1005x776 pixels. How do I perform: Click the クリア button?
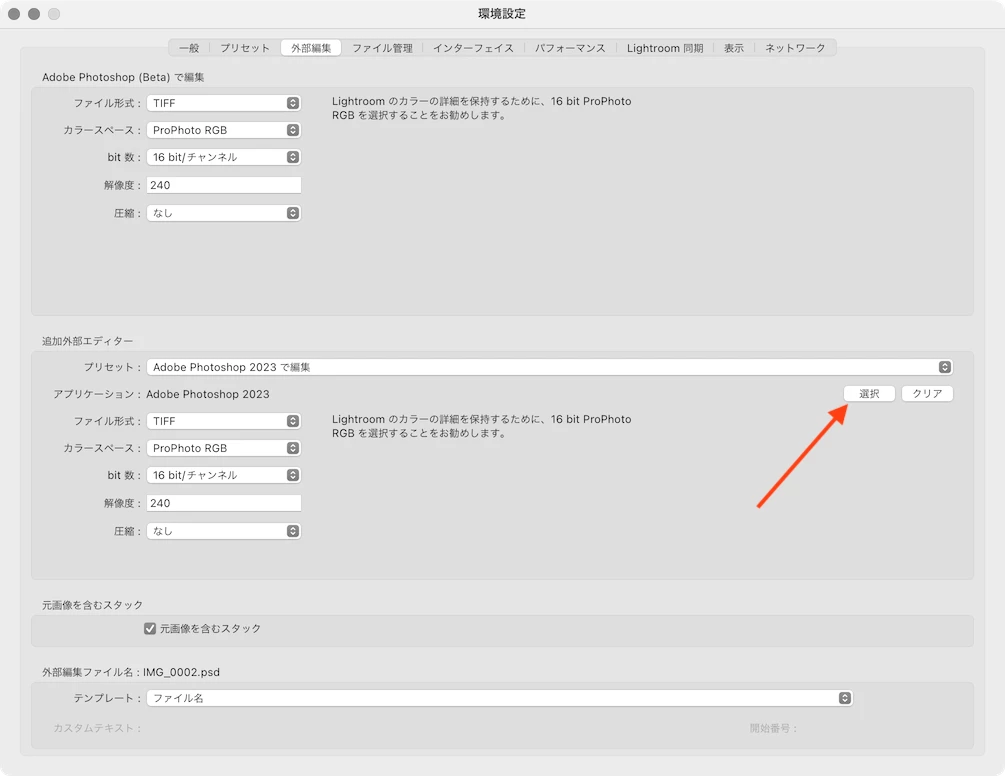coord(927,393)
